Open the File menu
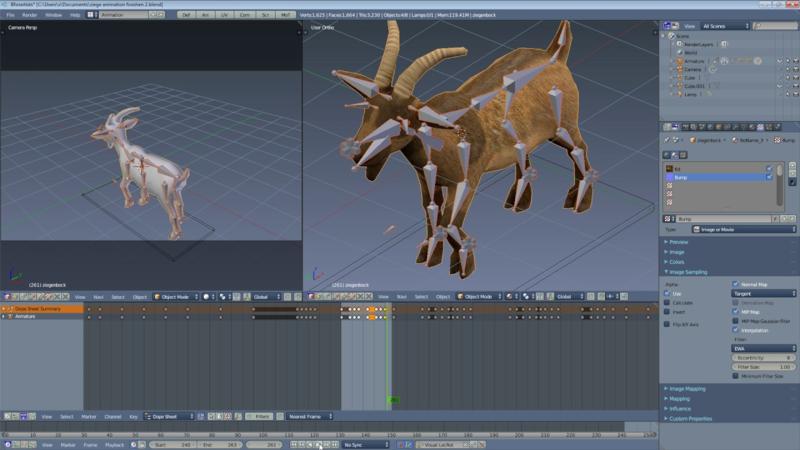800x450 pixels. tap(12, 15)
